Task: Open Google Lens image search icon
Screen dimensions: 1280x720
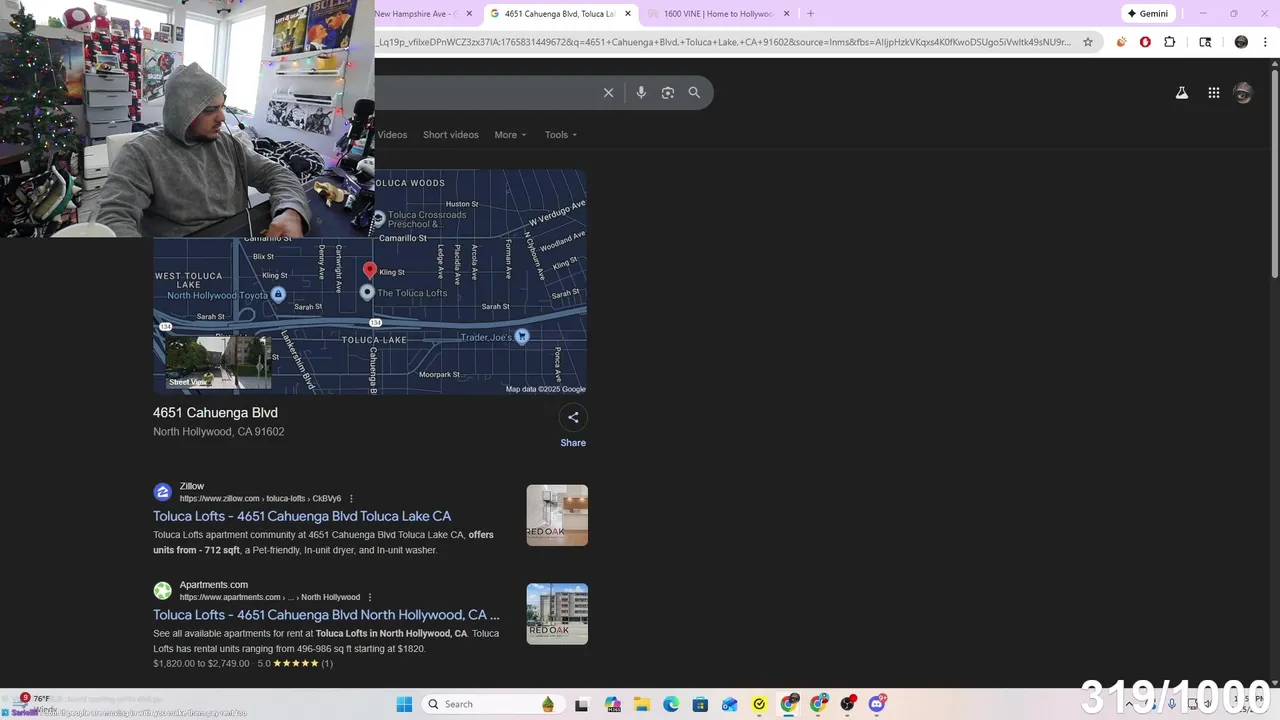Action: pos(668,93)
